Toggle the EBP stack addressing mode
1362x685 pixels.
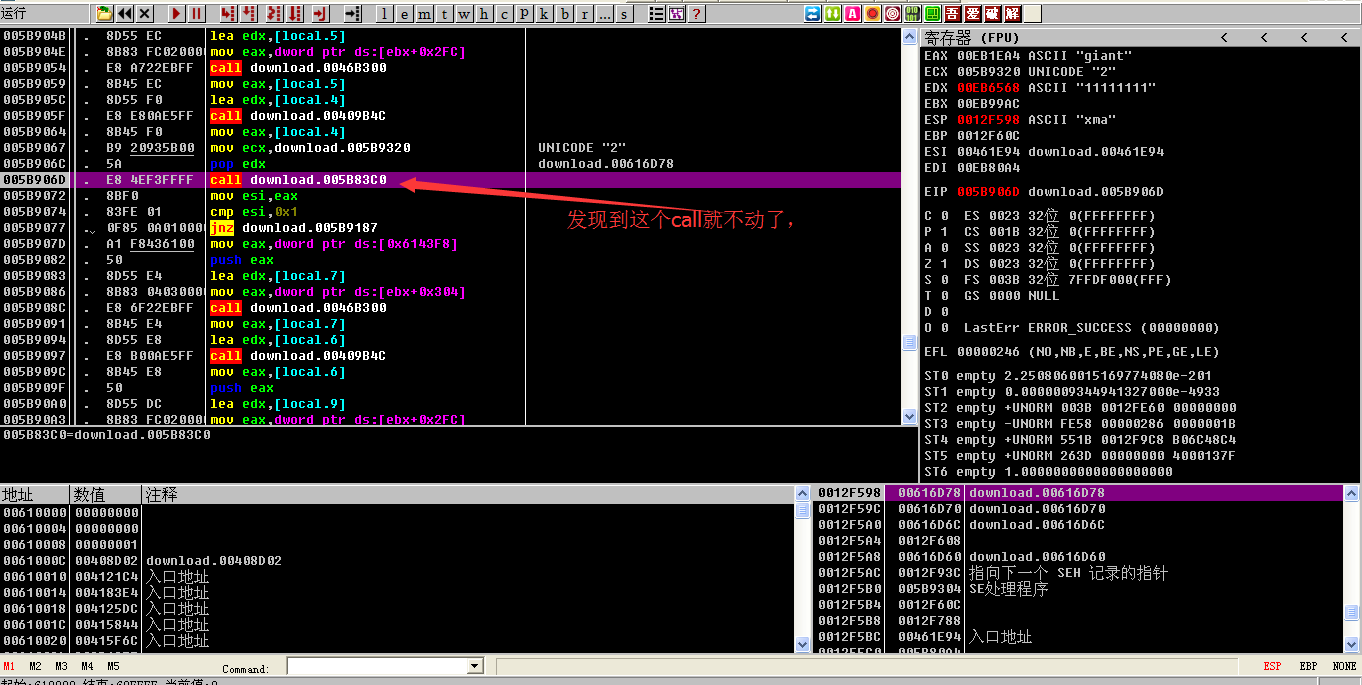pos(1308,666)
